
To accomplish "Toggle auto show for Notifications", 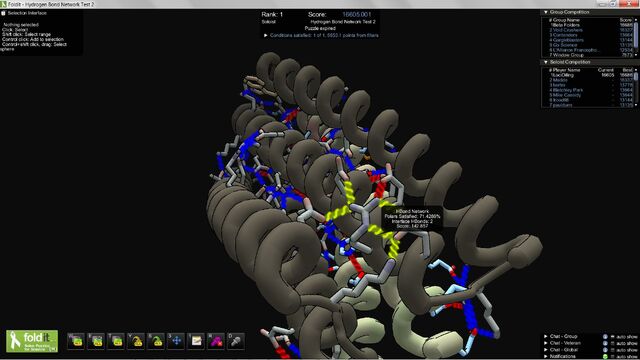I will [612, 356].
